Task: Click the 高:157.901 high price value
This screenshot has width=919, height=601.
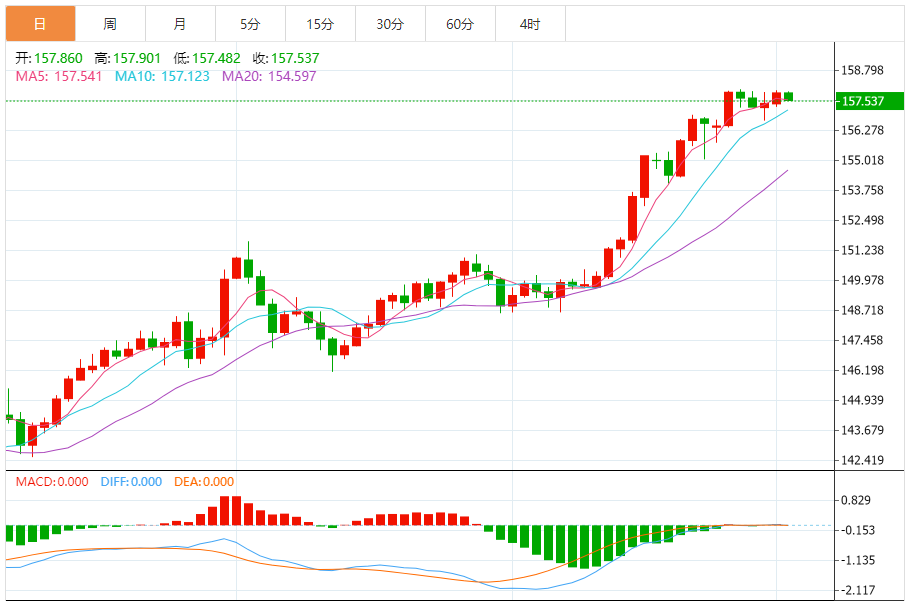Action: [x=127, y=58]
